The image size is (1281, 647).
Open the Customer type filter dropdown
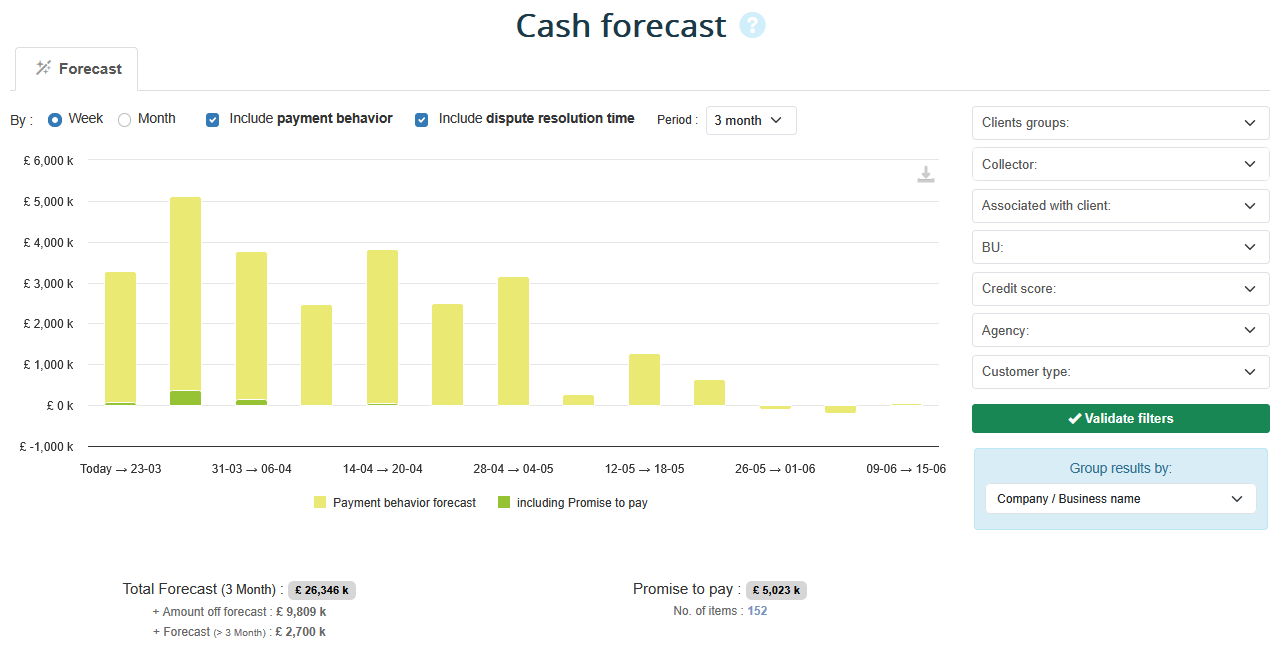click(x=1120, y=372)
